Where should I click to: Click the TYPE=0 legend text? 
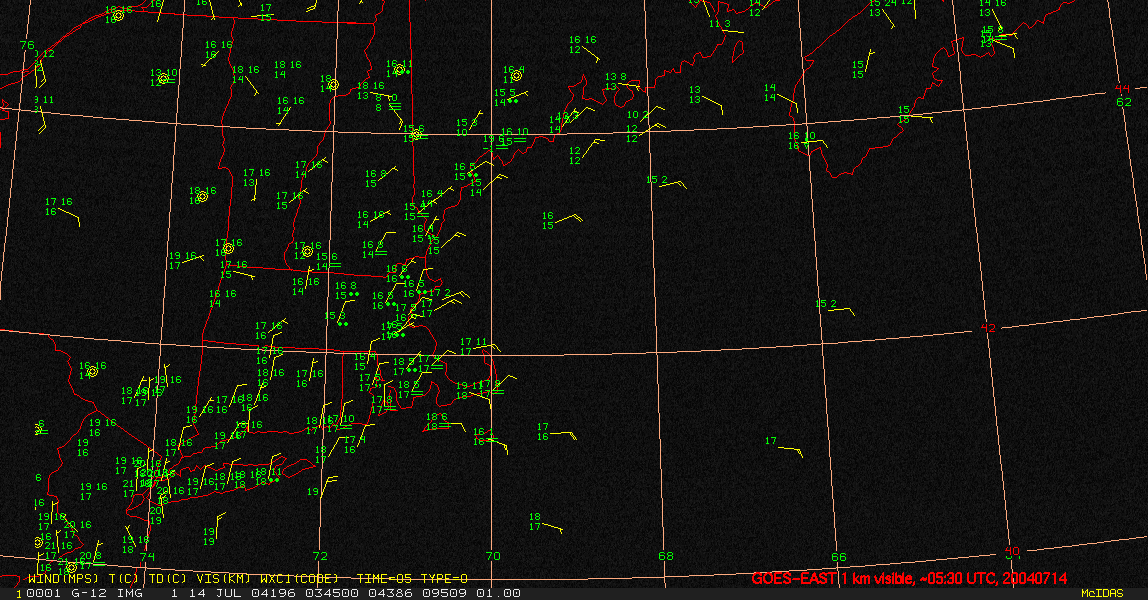tap(444, 579)
